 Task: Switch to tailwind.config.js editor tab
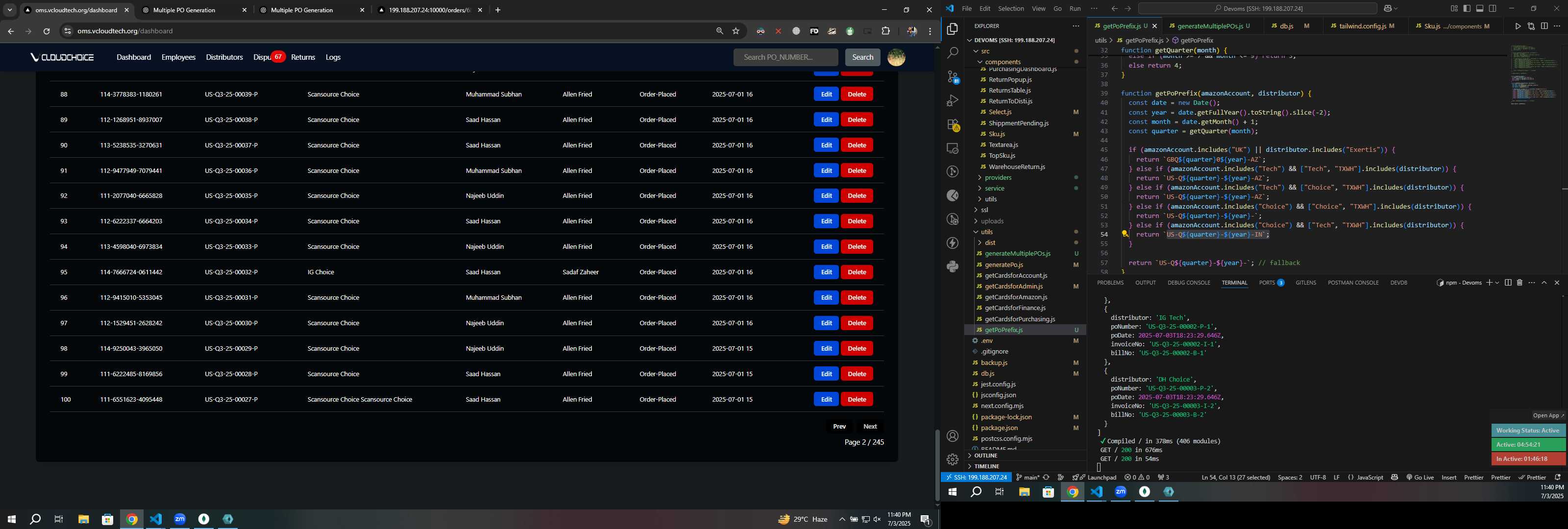1362,26
